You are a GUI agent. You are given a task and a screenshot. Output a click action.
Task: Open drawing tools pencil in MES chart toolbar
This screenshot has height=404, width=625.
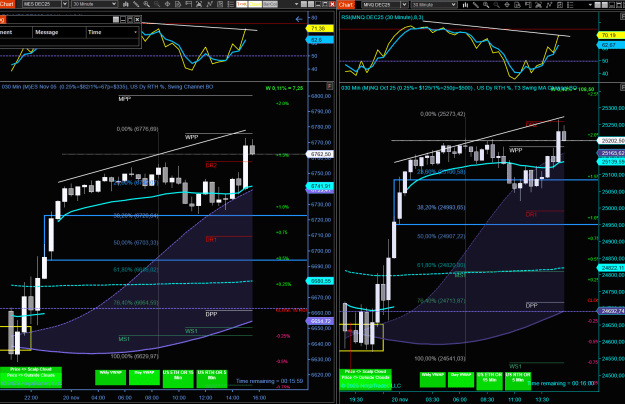tap(136, 4)
